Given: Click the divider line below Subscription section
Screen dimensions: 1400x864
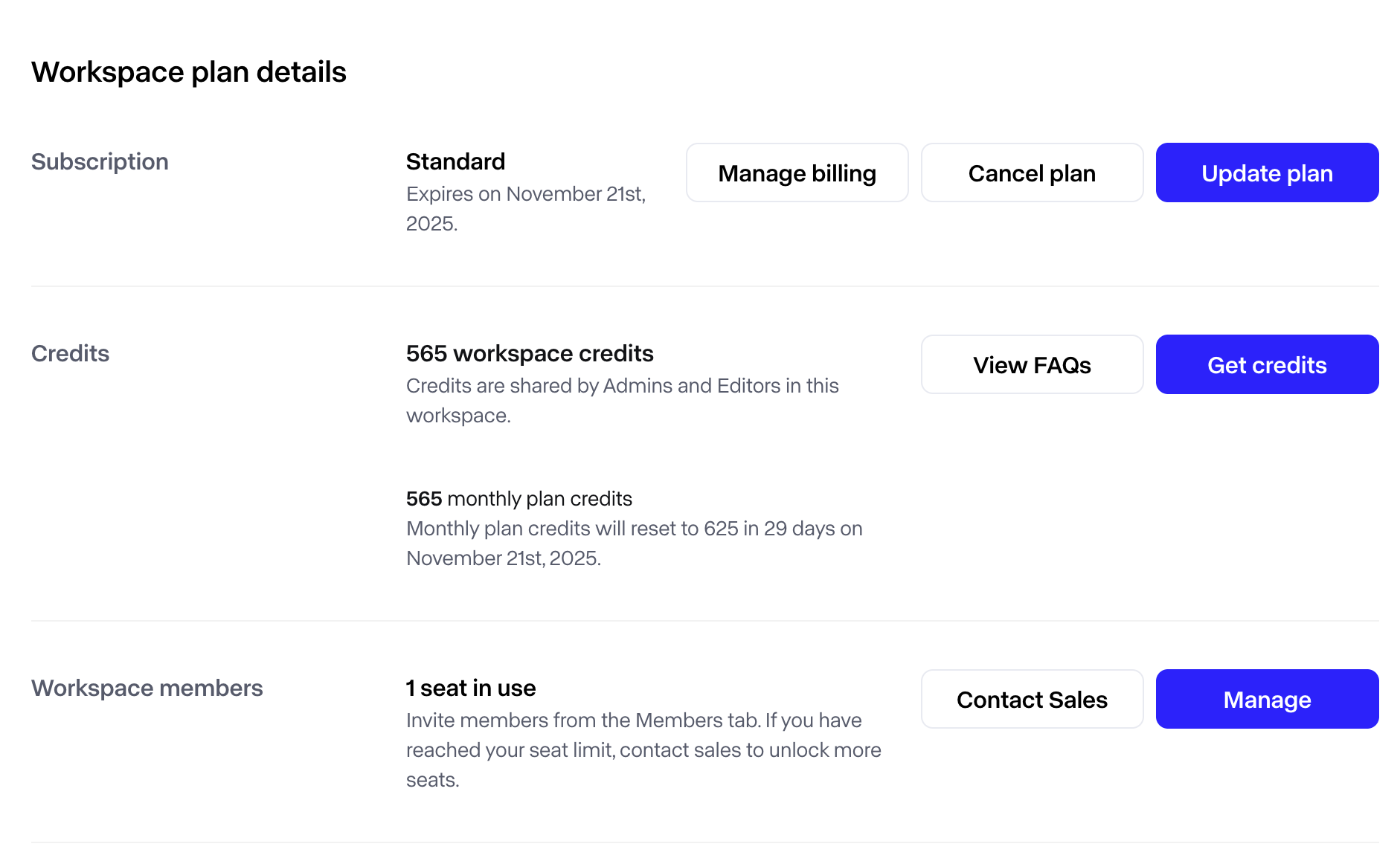Looking at the screenshot, I should [704, 286].
